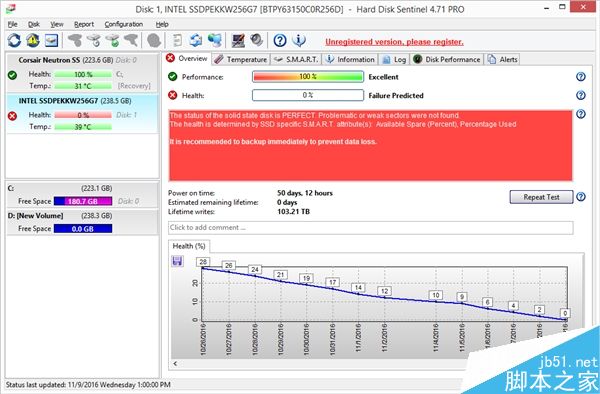Switch to the Log tab
The width and height of the screenshot is (600, 394).
coord(395,59)
